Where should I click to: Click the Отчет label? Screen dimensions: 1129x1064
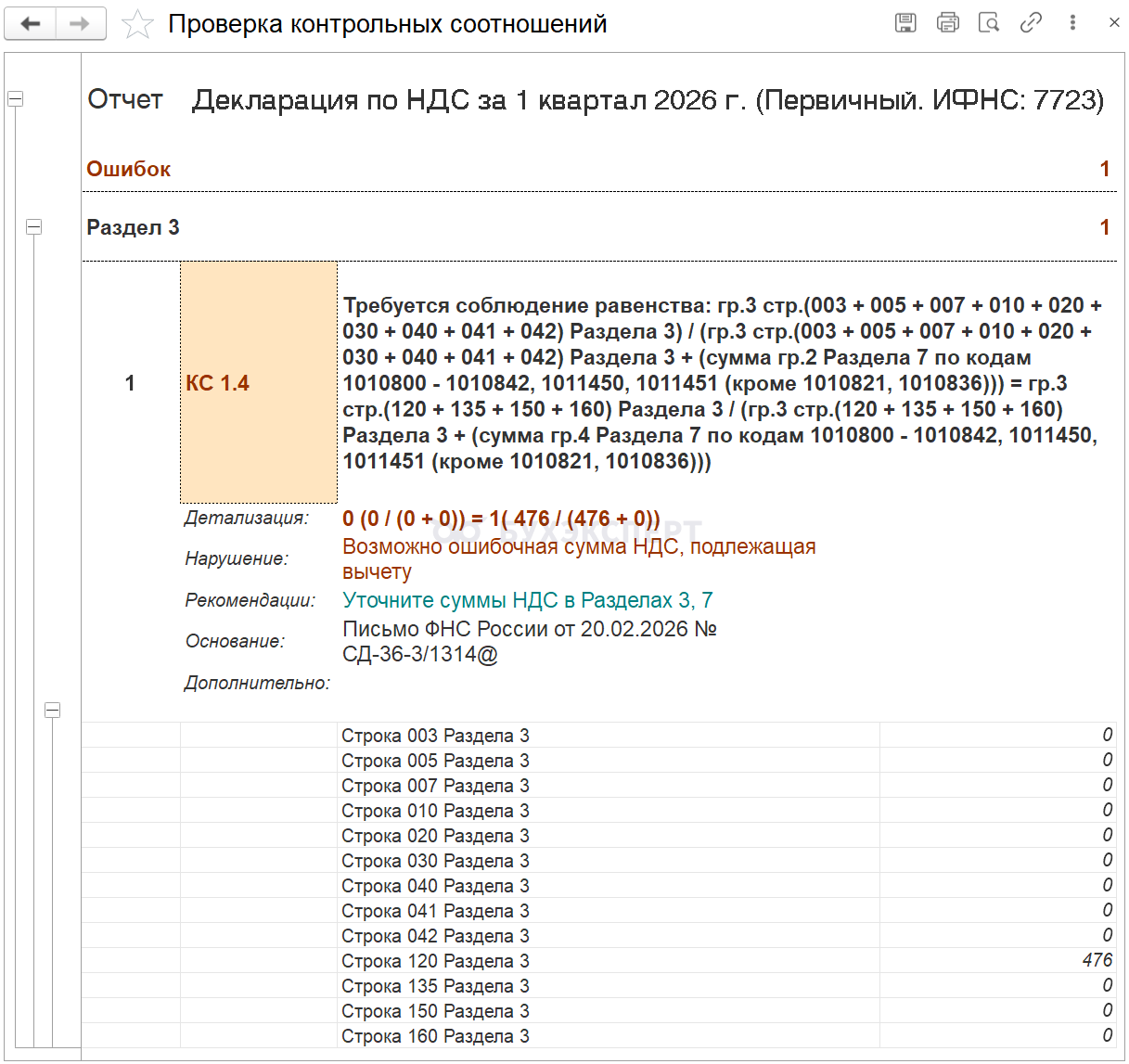(125, 99)
